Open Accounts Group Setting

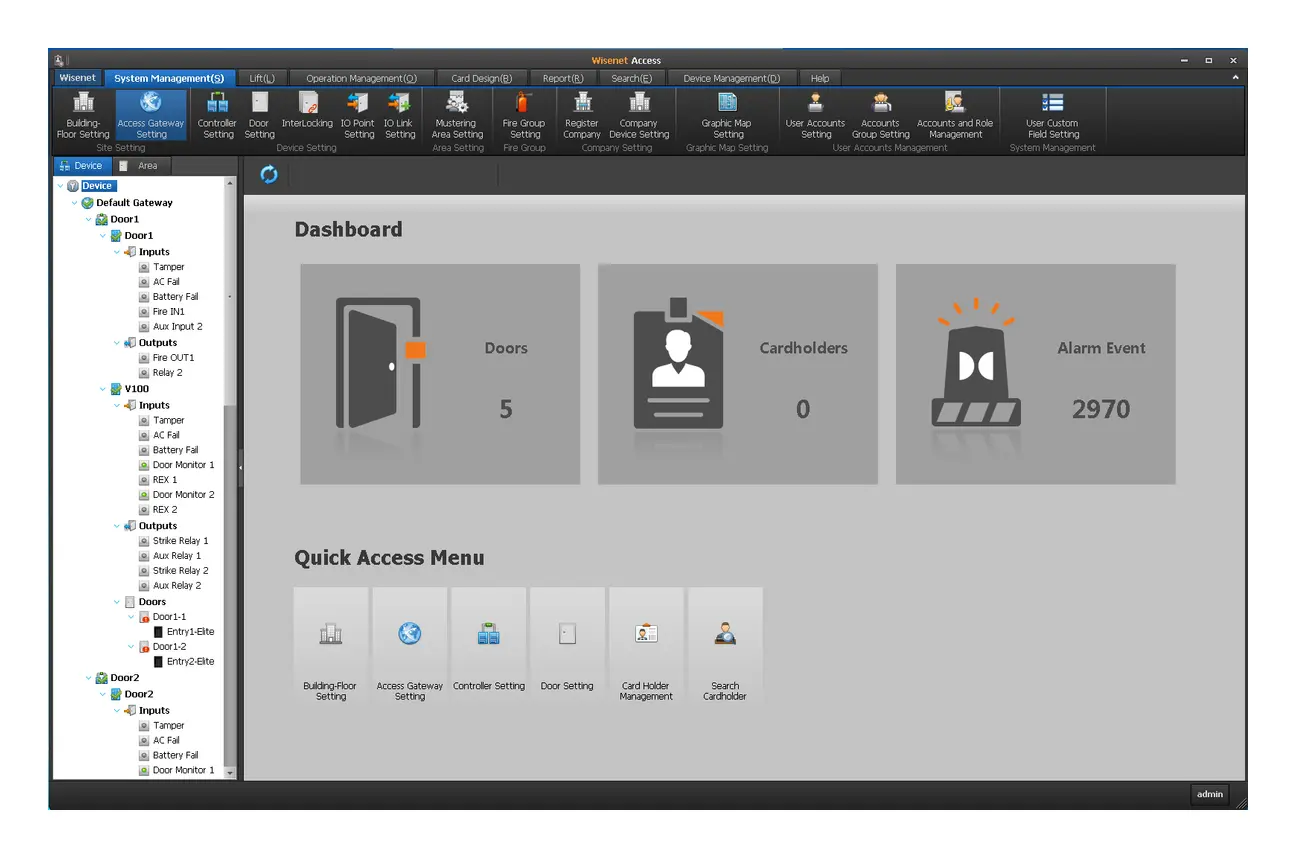point(881,116)
